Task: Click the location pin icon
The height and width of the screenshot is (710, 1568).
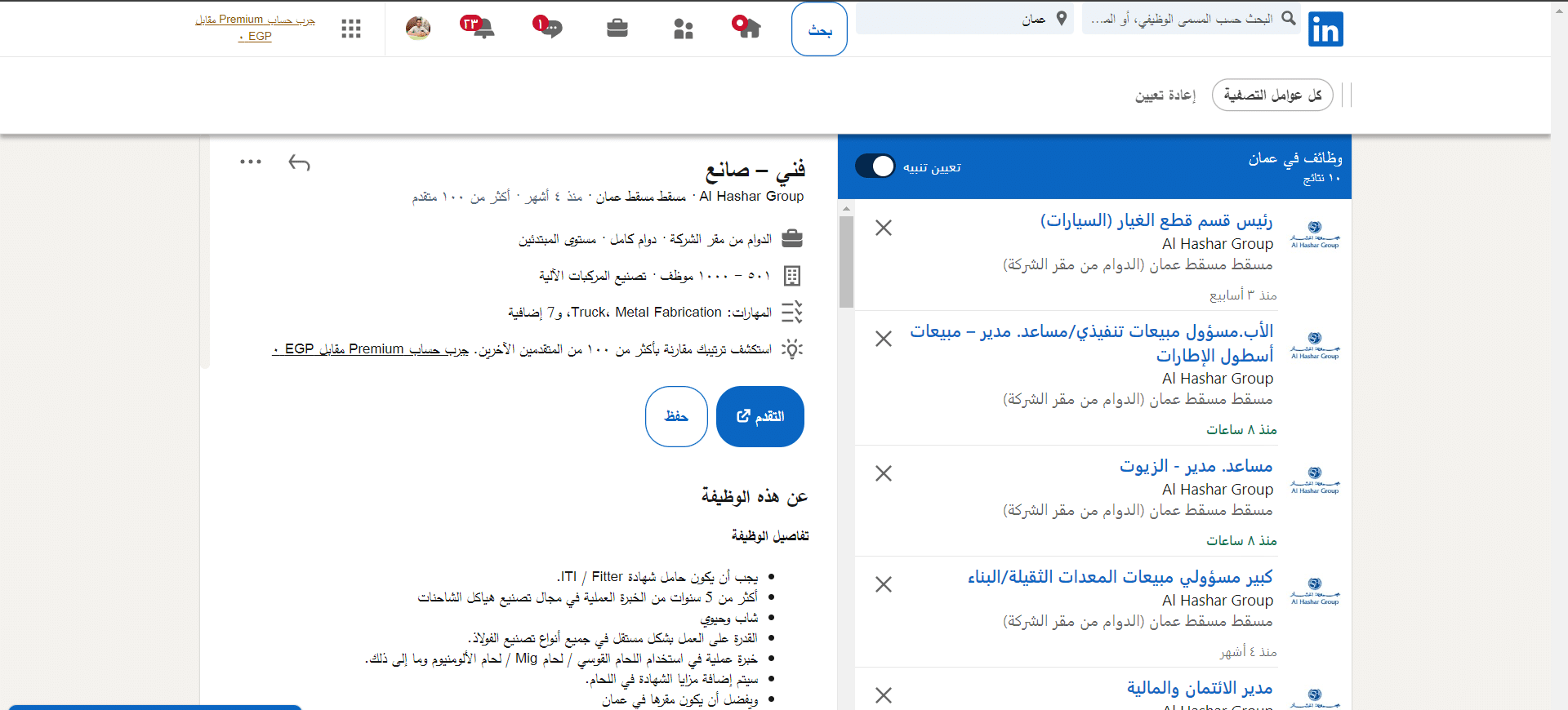Action: point(1062,18)
